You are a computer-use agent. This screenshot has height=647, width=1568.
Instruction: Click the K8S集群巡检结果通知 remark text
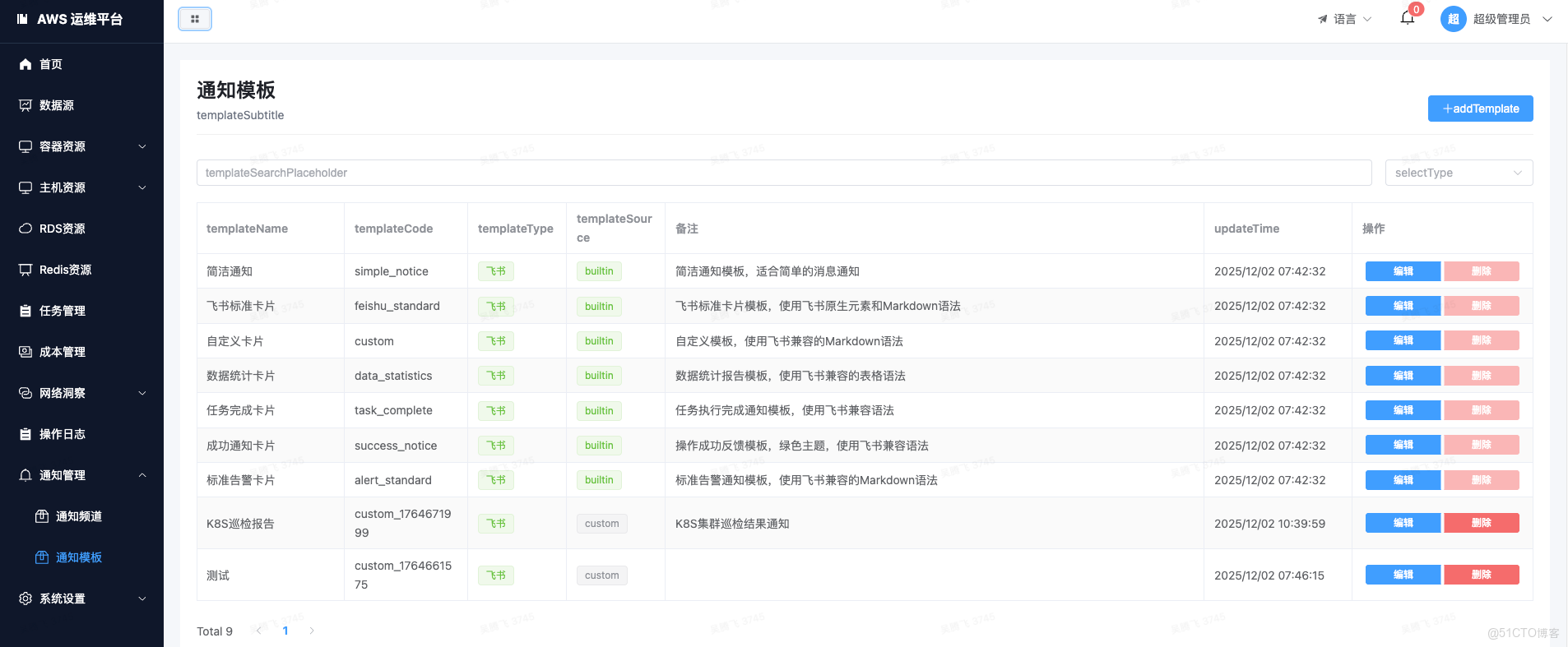(x=732, y=524)
